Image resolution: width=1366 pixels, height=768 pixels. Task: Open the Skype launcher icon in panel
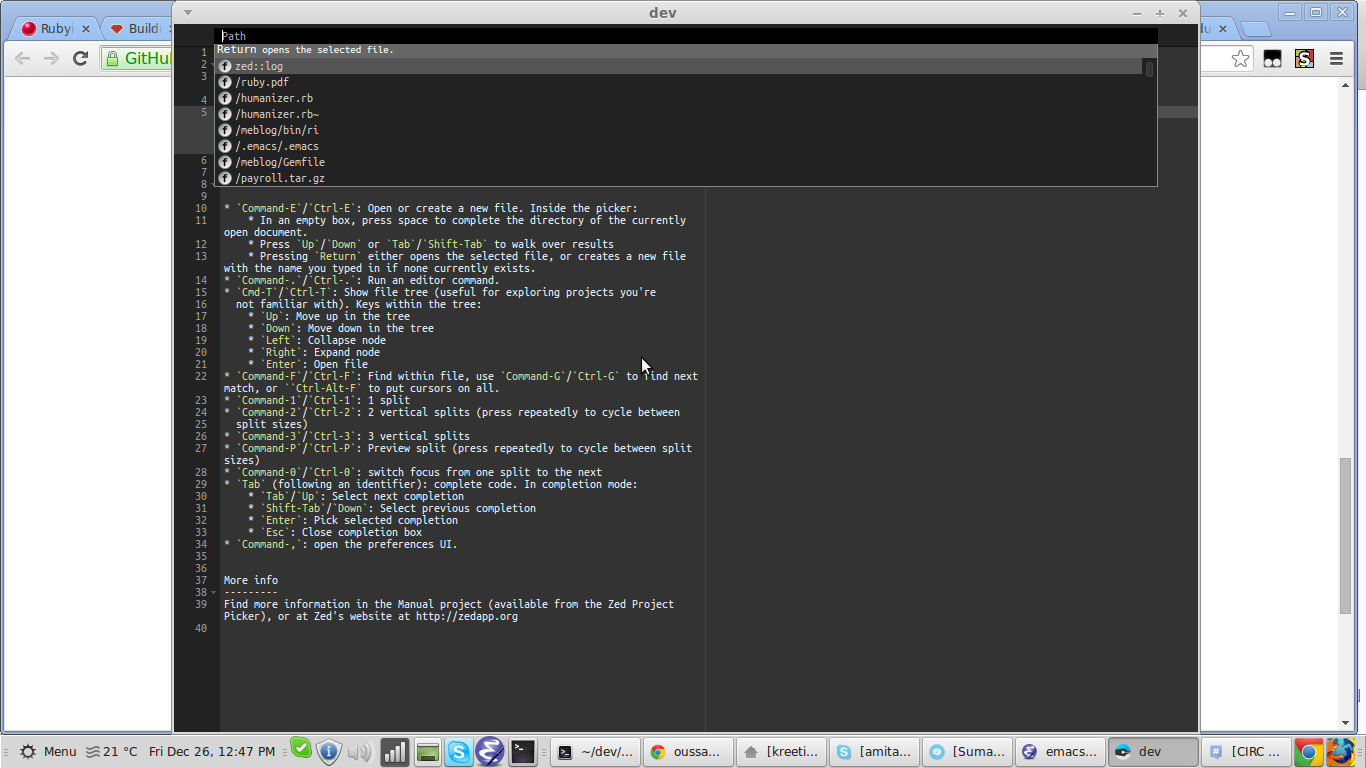pyautogui.click(x=459, y=752)
